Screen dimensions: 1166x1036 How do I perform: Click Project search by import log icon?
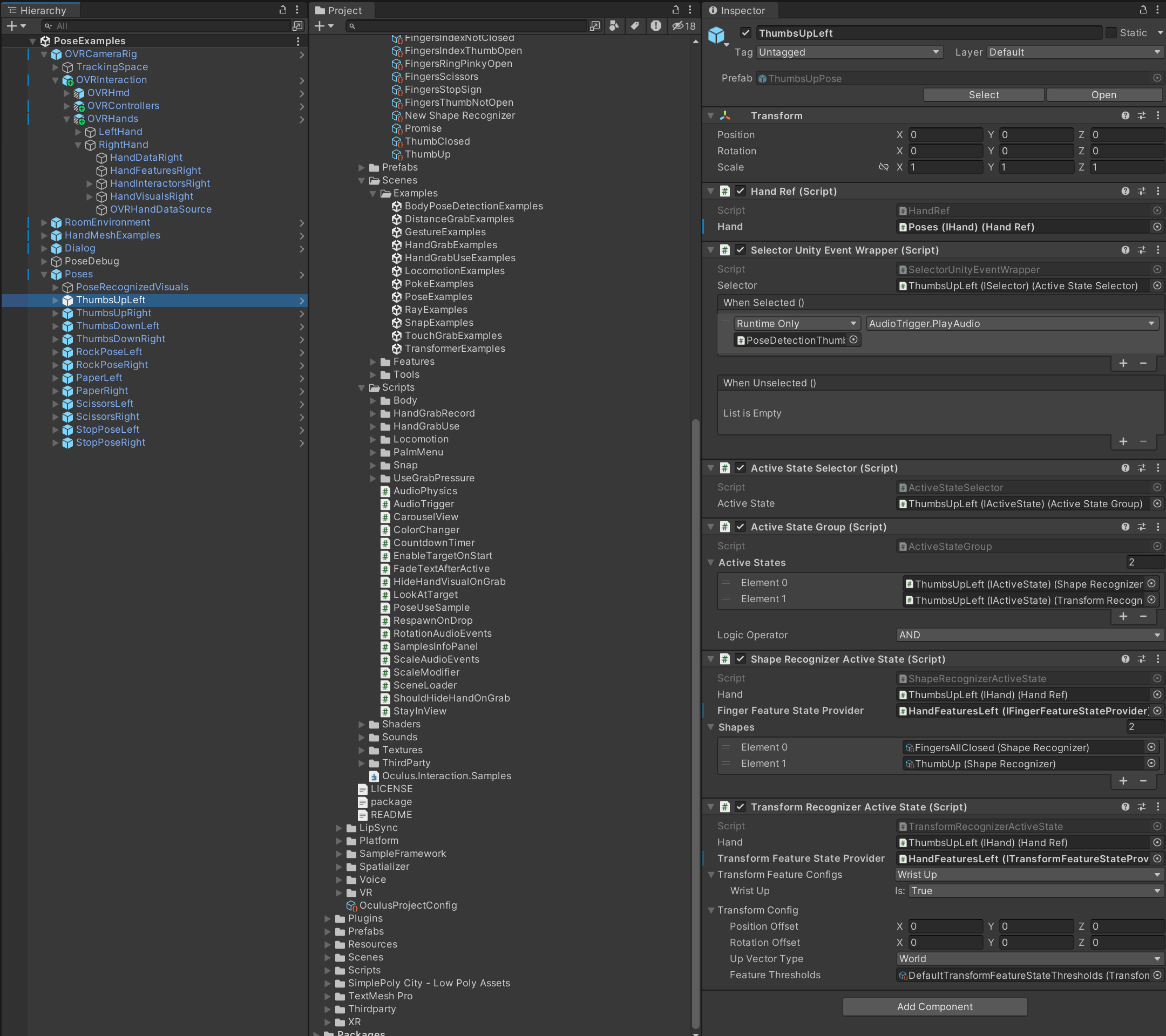(x=656, y=26)
